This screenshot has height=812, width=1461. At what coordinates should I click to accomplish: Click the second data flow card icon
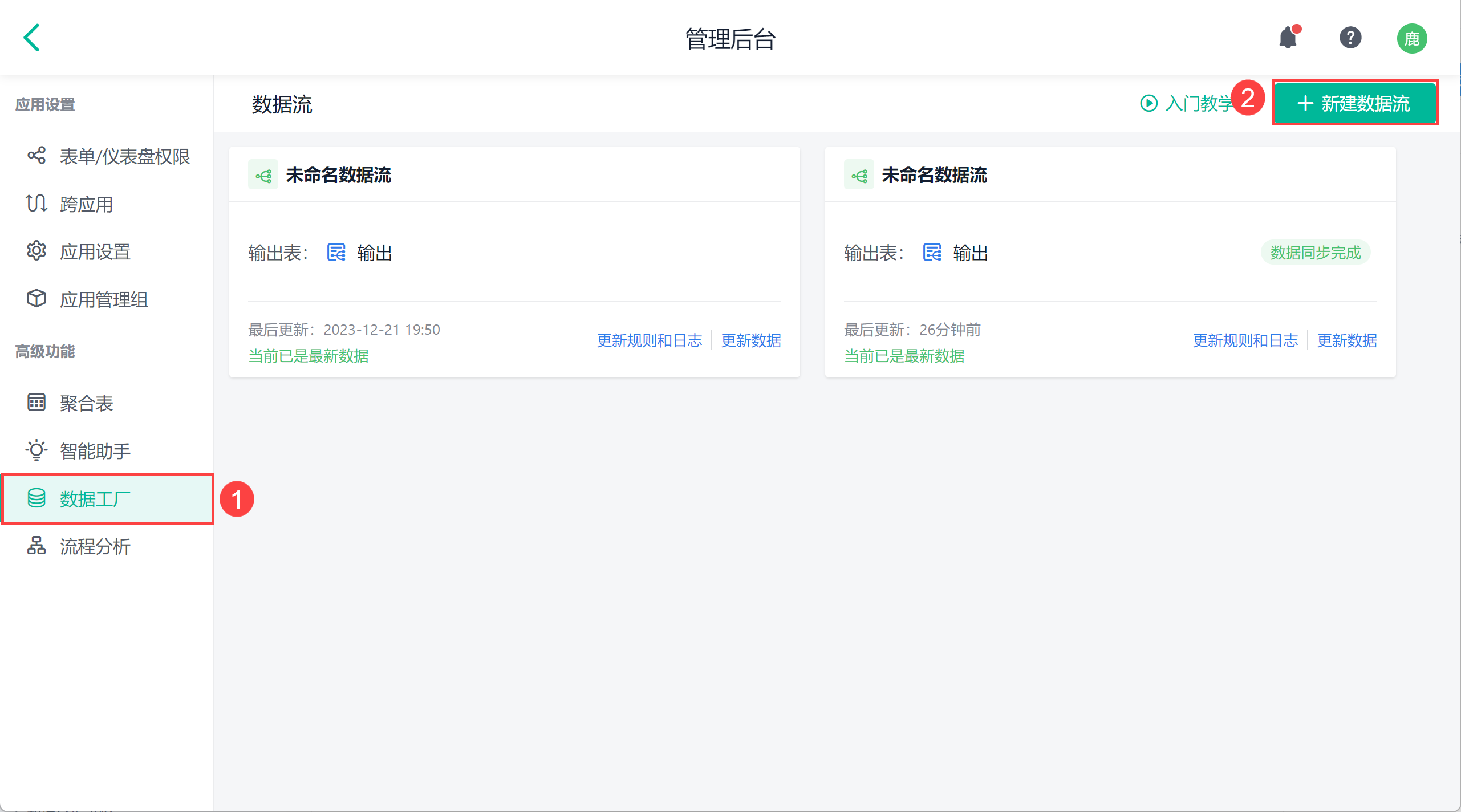859,175
